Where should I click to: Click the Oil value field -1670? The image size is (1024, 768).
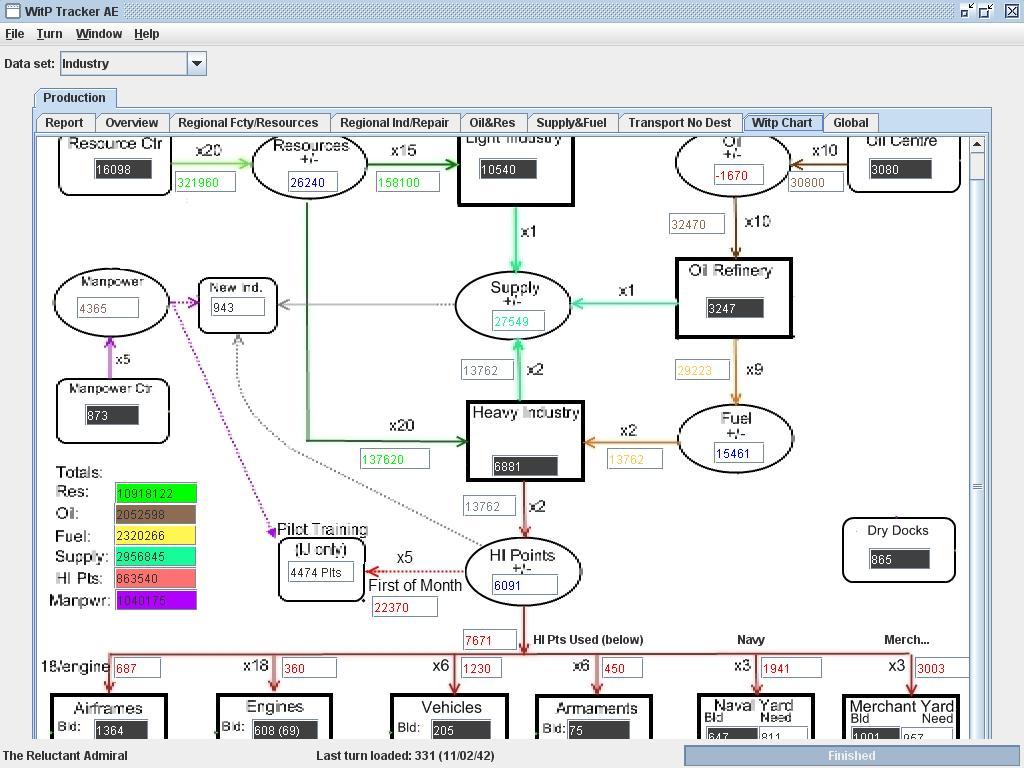[x=737, y=175]
